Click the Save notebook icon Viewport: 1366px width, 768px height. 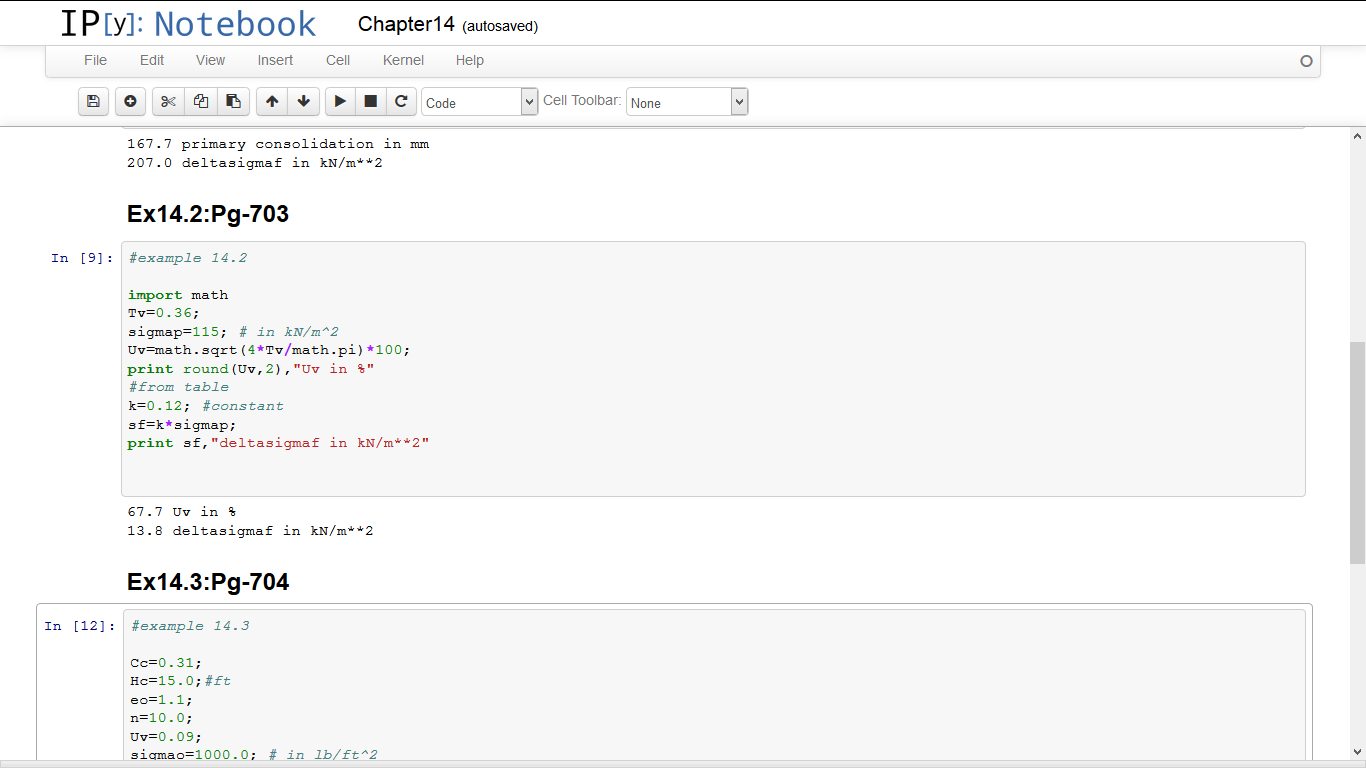click(x=93, y=101)
